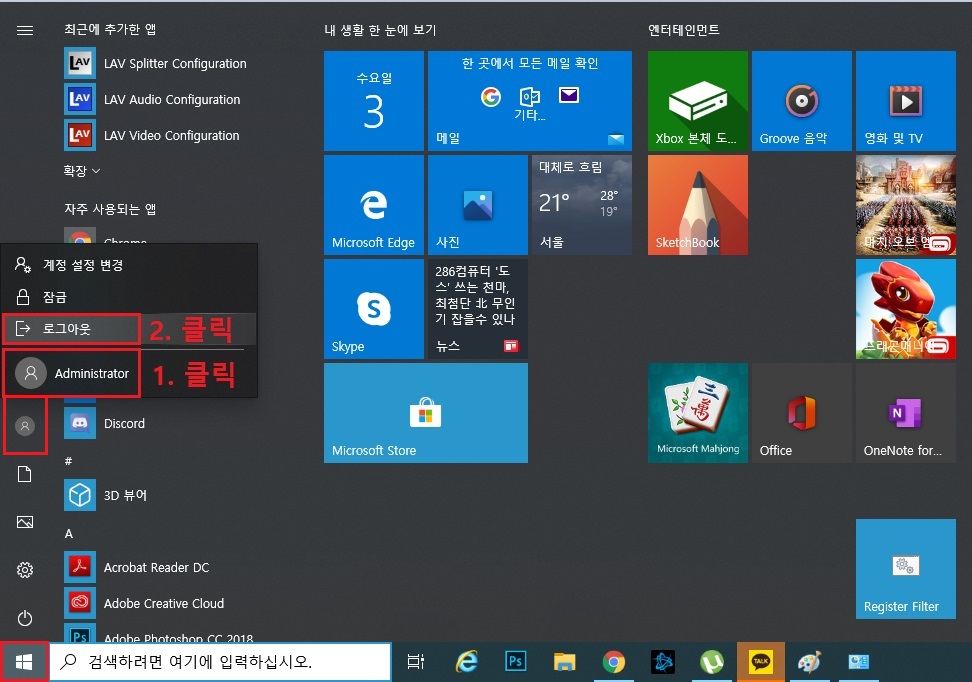Open LAV Splitter Configuration app

(156, 63)
